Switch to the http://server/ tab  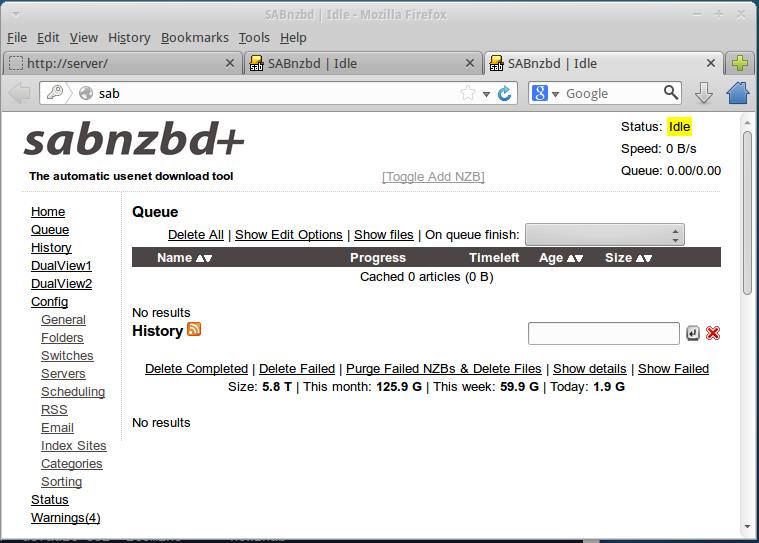(x=122, y=63)
